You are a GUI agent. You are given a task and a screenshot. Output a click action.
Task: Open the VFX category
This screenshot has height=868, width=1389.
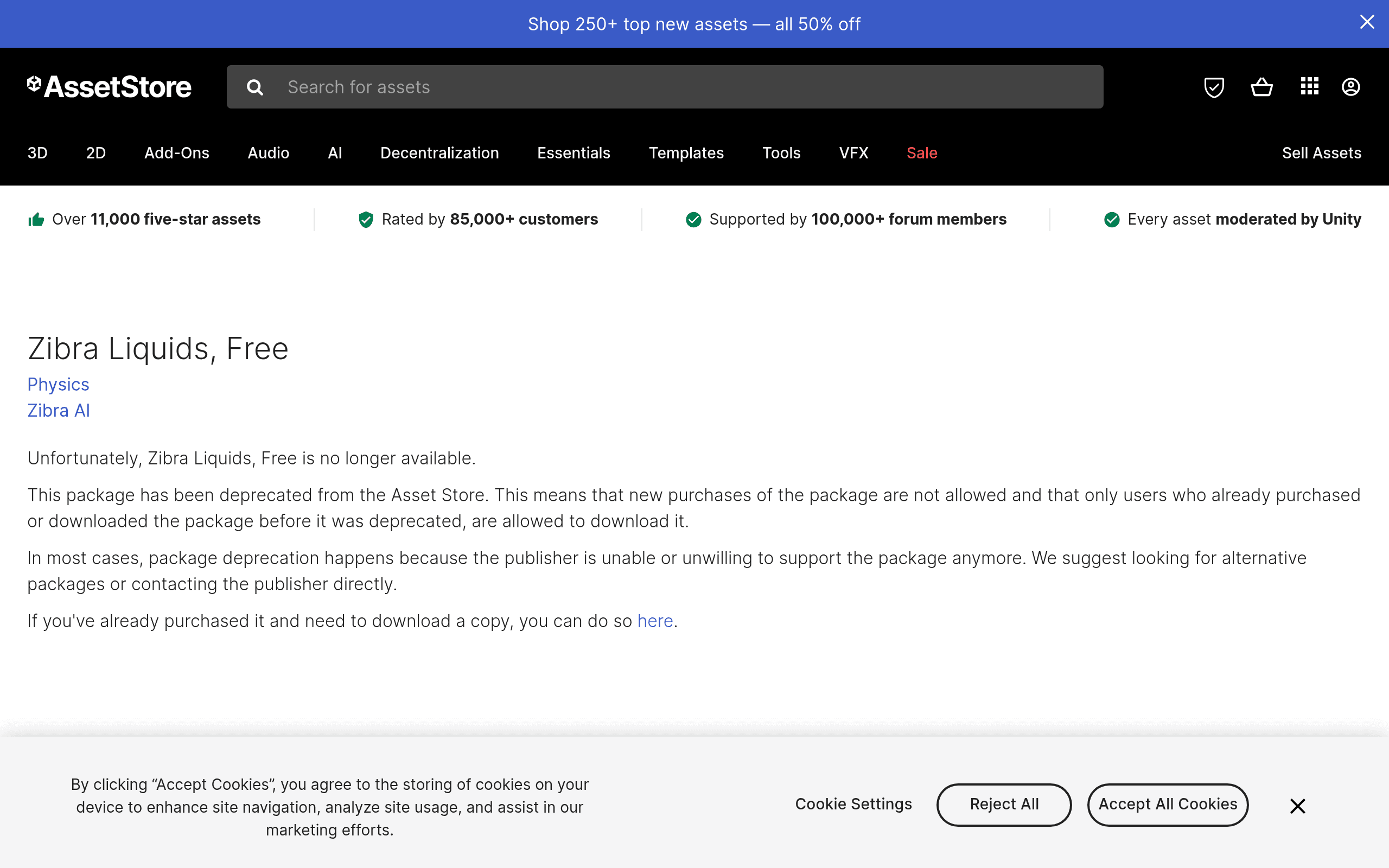[853, 152]
